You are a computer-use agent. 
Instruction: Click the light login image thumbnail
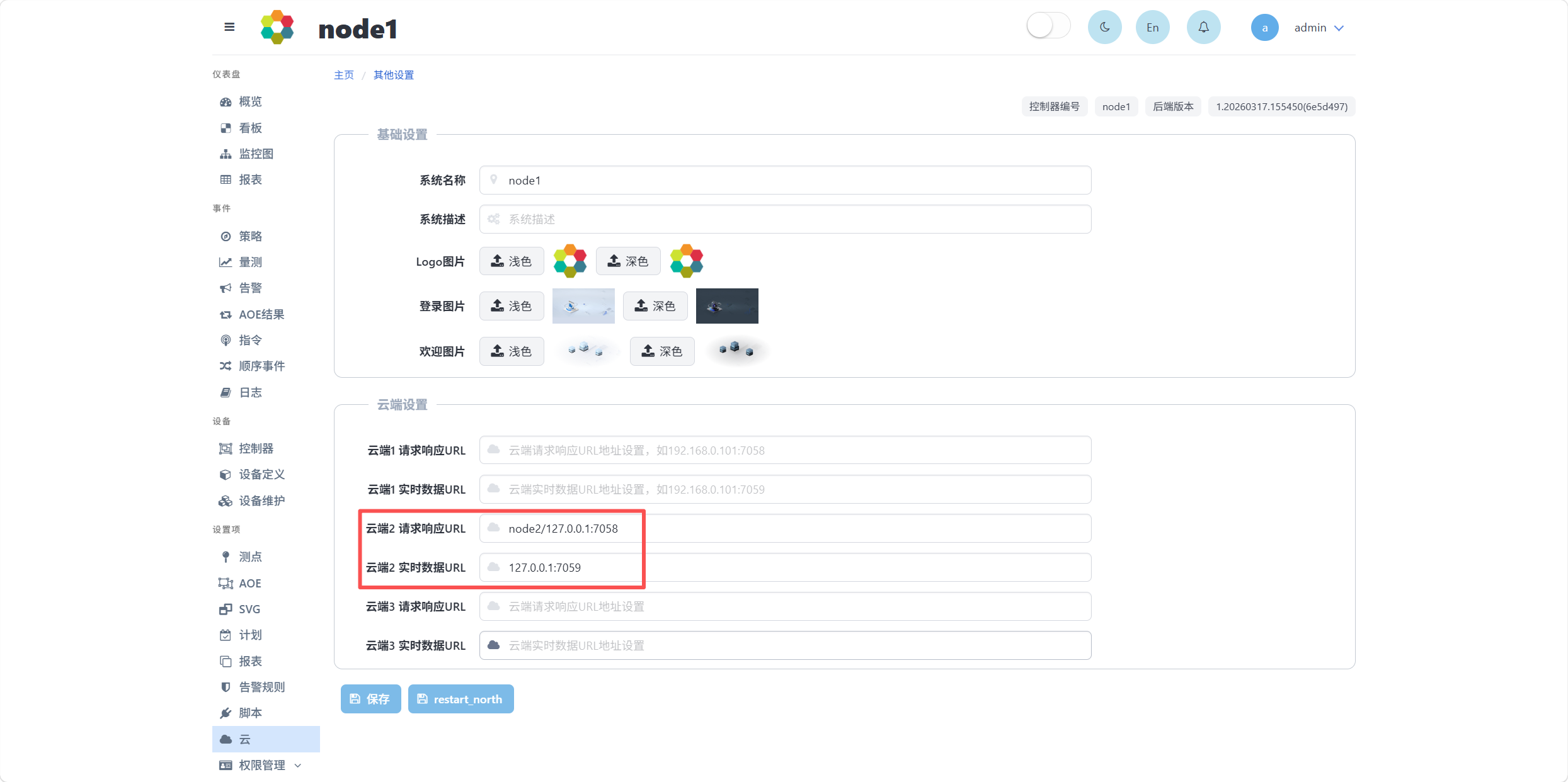[583, 306]
